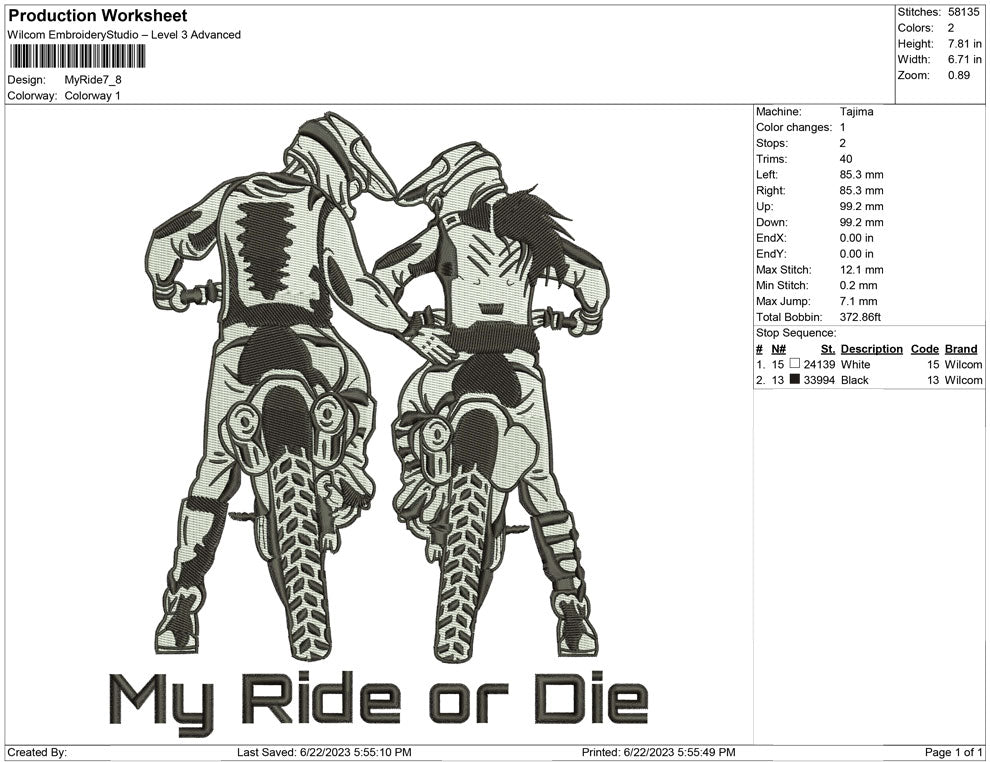The width and height of the screenshot is (990, 762).
Task: Click the embroidery design preview of the riders
Action: click(376, 385)
